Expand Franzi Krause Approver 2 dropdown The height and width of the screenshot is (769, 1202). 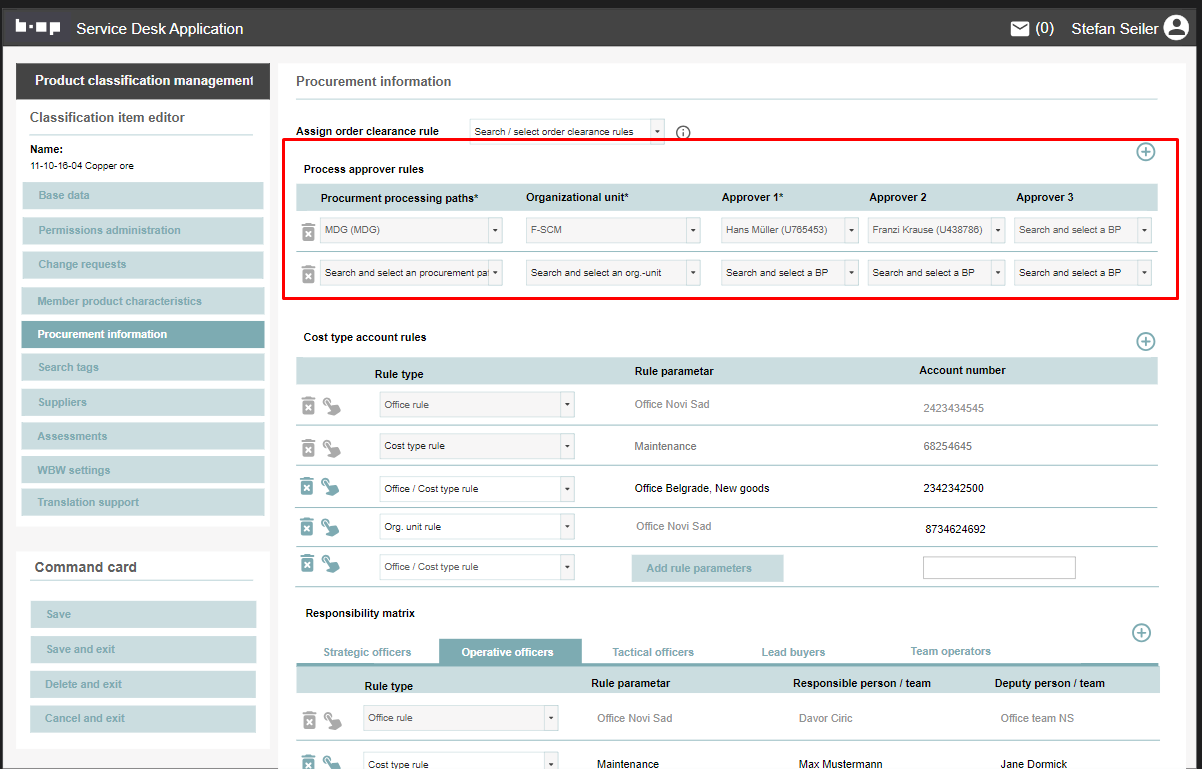[997, 231]
